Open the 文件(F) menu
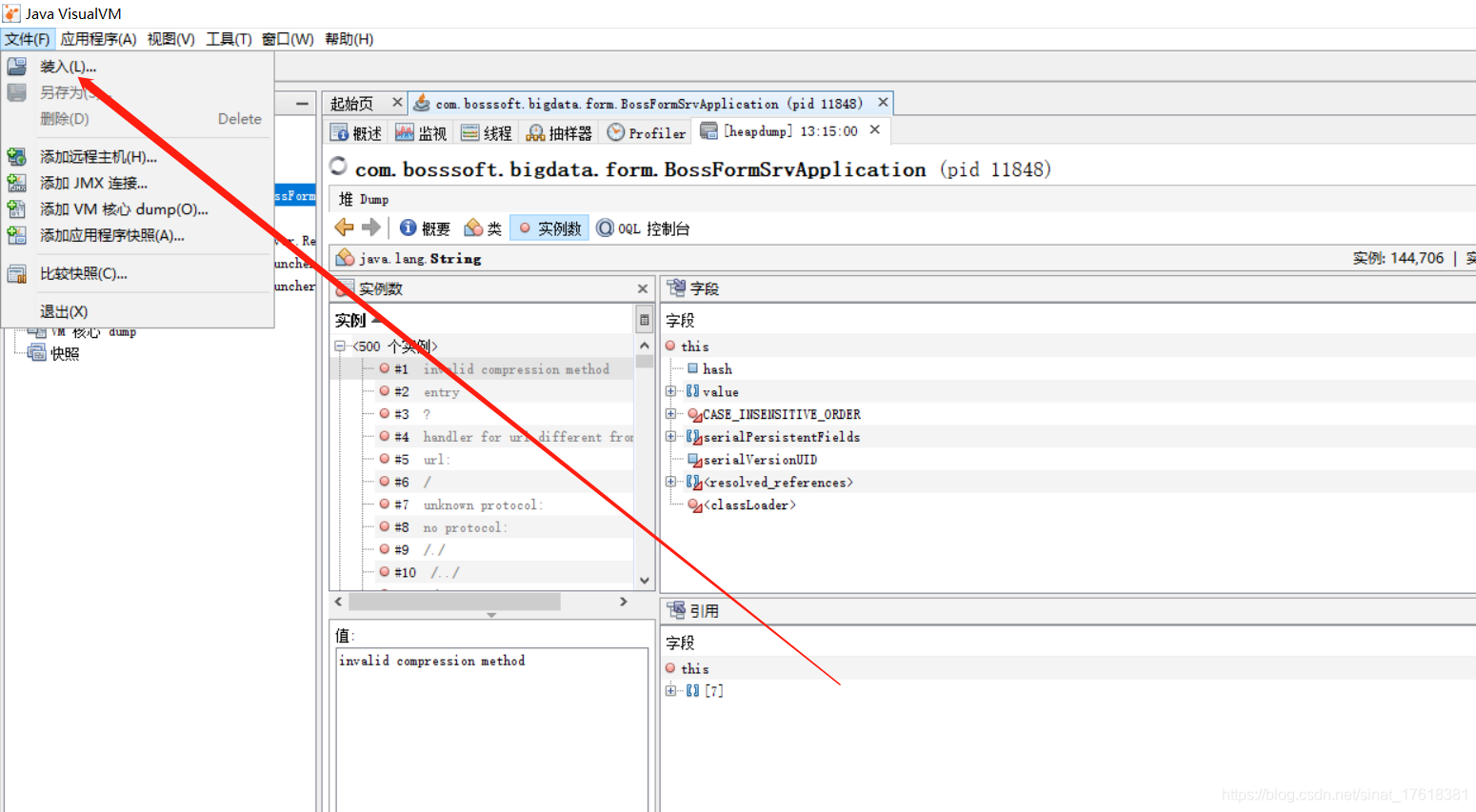Screen dimensions: 1476x812 (x=27, y=39)
